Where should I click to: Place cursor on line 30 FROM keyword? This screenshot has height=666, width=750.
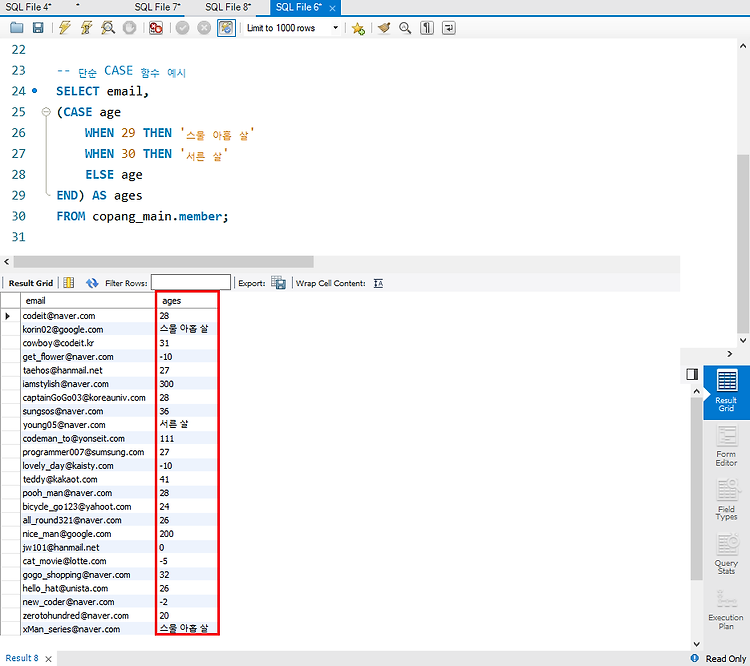[71, 216]
